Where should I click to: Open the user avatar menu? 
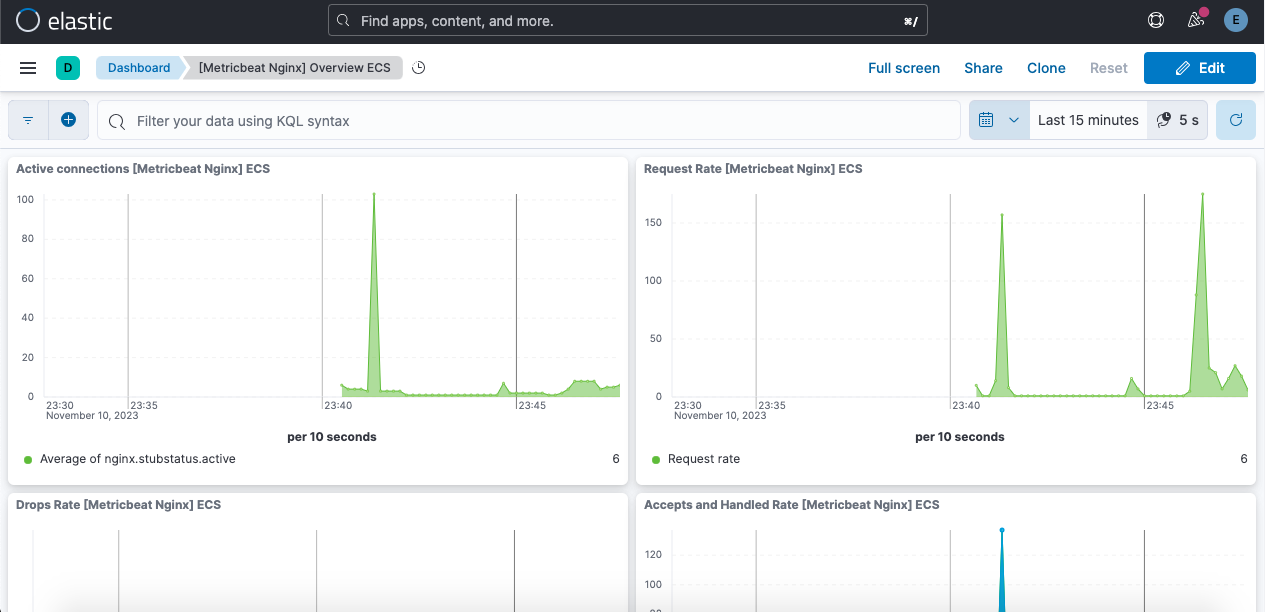coord(1235,20)
